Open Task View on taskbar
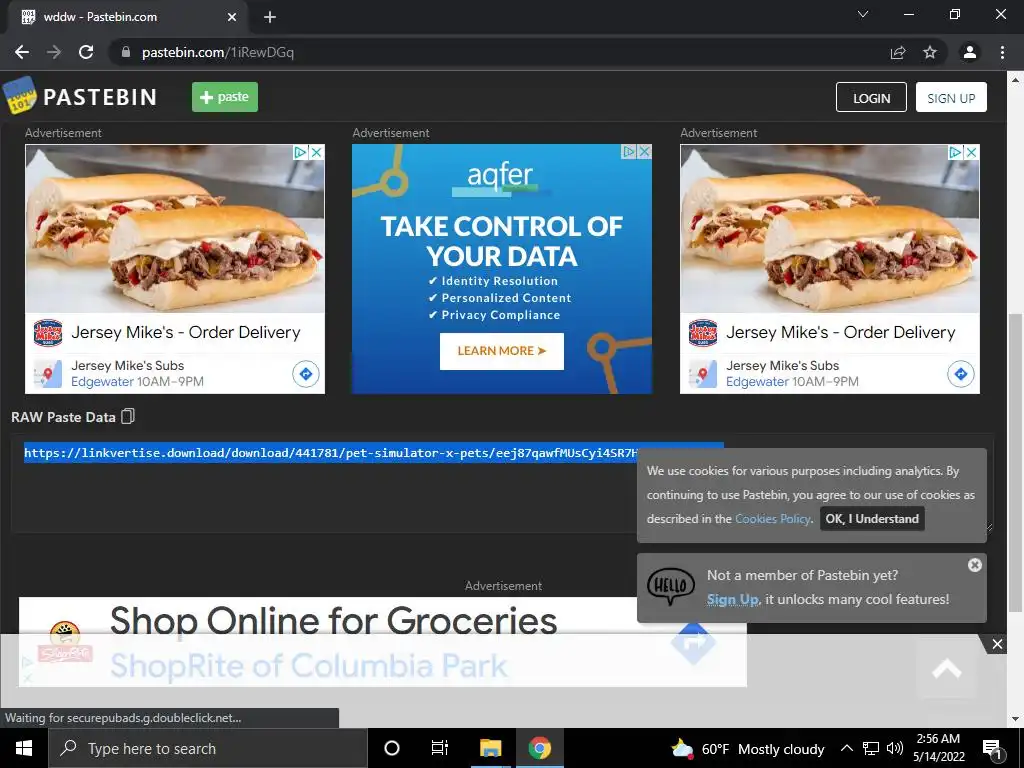Image resolution: width=1024 pixels, height=768 pixels. tap(440, 748)
